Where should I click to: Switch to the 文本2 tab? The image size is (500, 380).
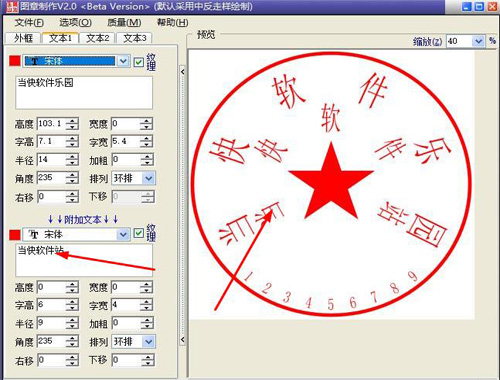click(98, 38)
